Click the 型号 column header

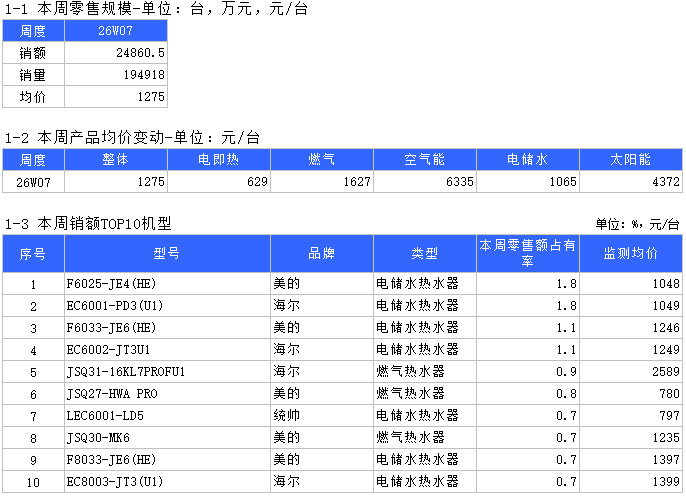(x=167, y=253)
